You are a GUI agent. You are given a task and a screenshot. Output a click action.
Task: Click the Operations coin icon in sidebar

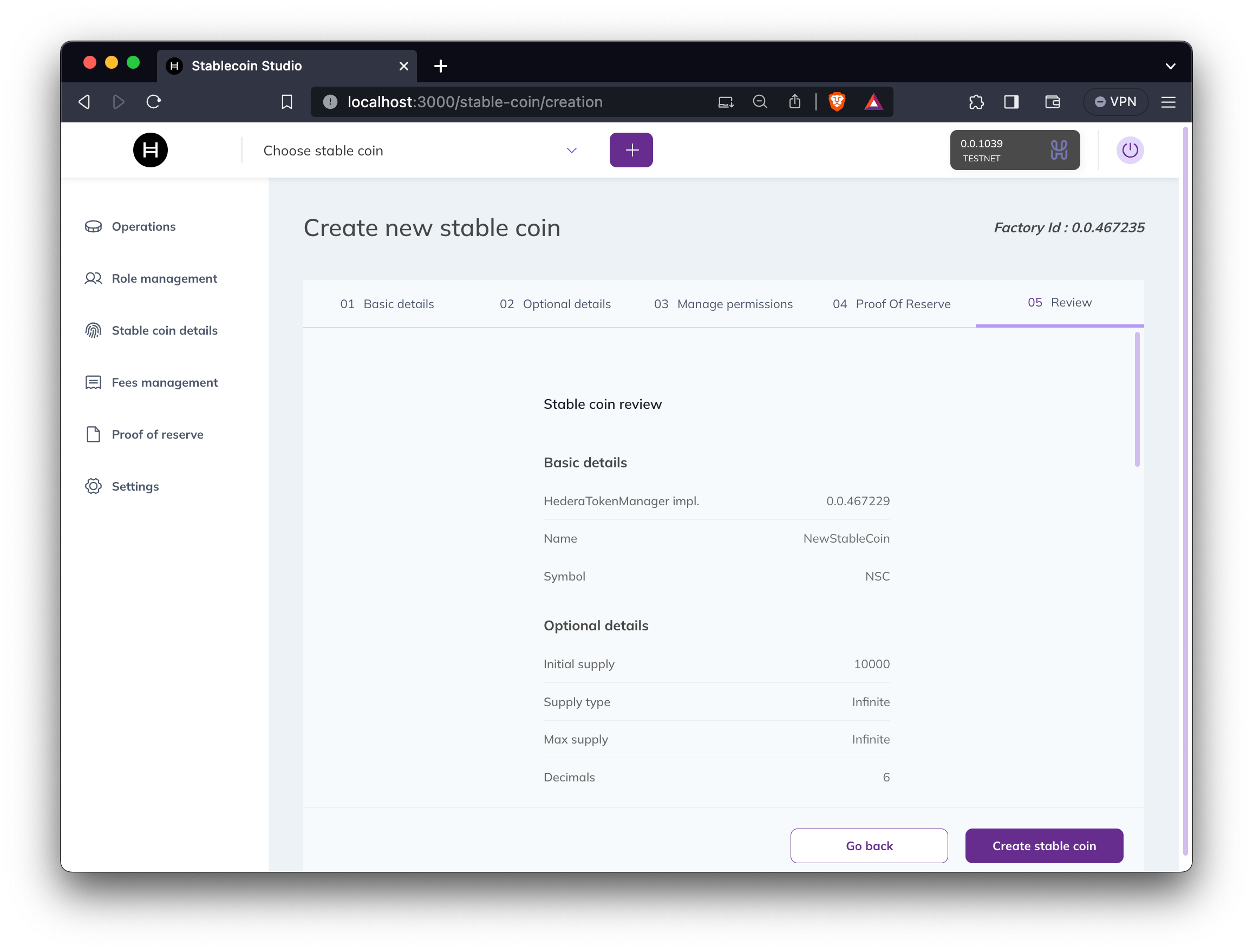point(93,227)
